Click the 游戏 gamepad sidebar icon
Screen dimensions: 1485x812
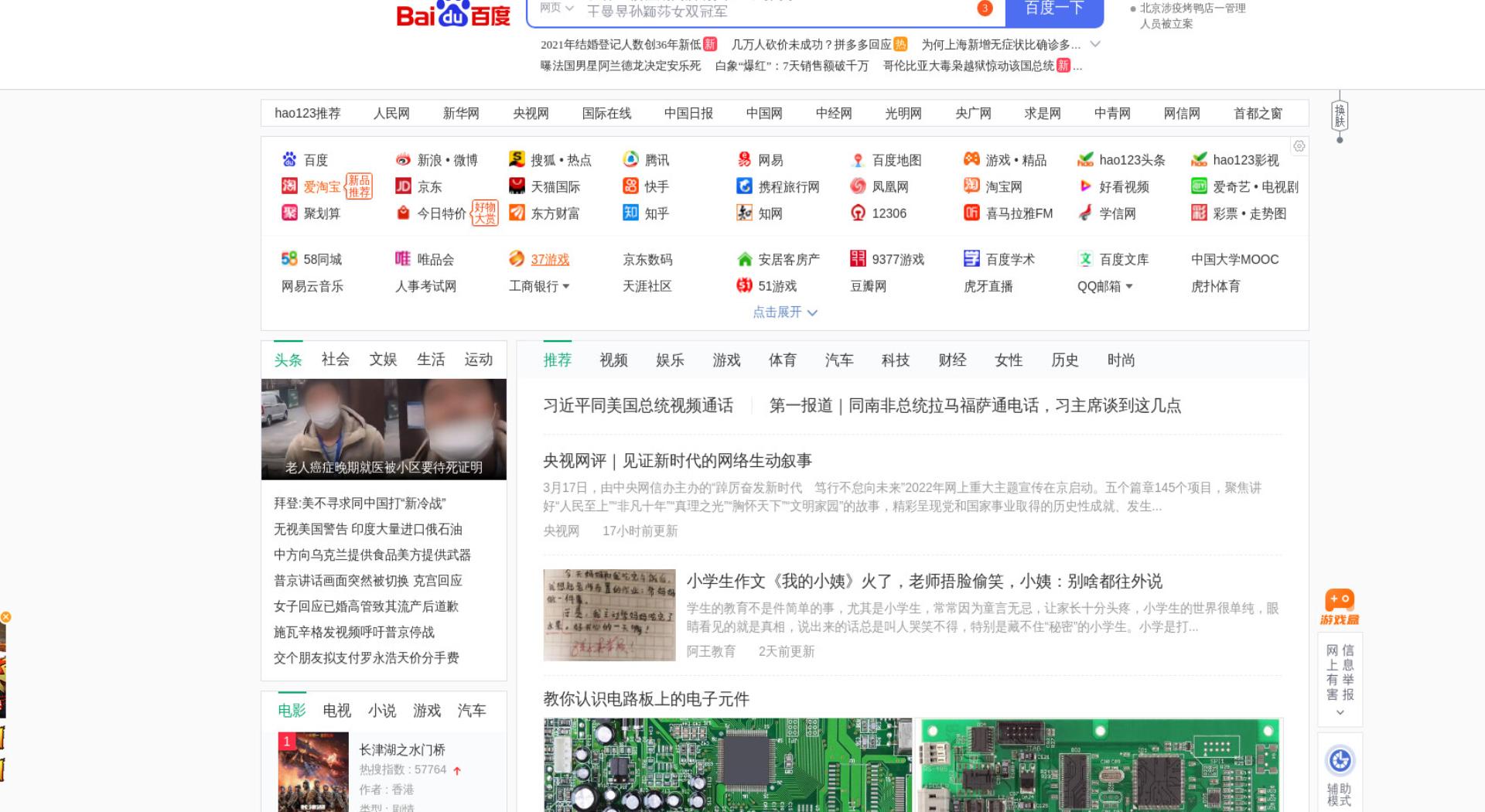click(1340, 608)
